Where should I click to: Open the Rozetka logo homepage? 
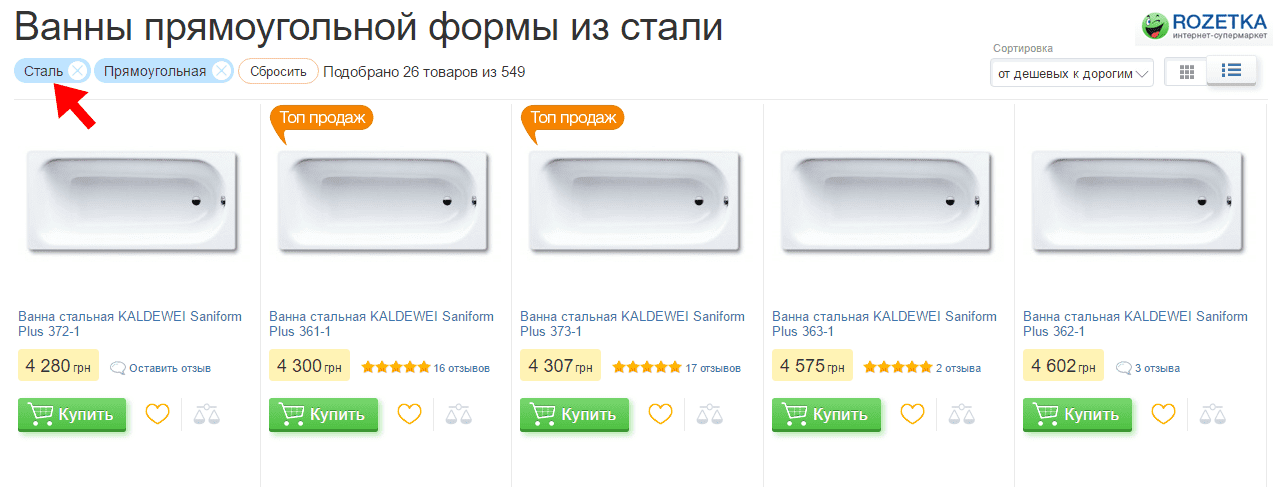coord(1206,26)
